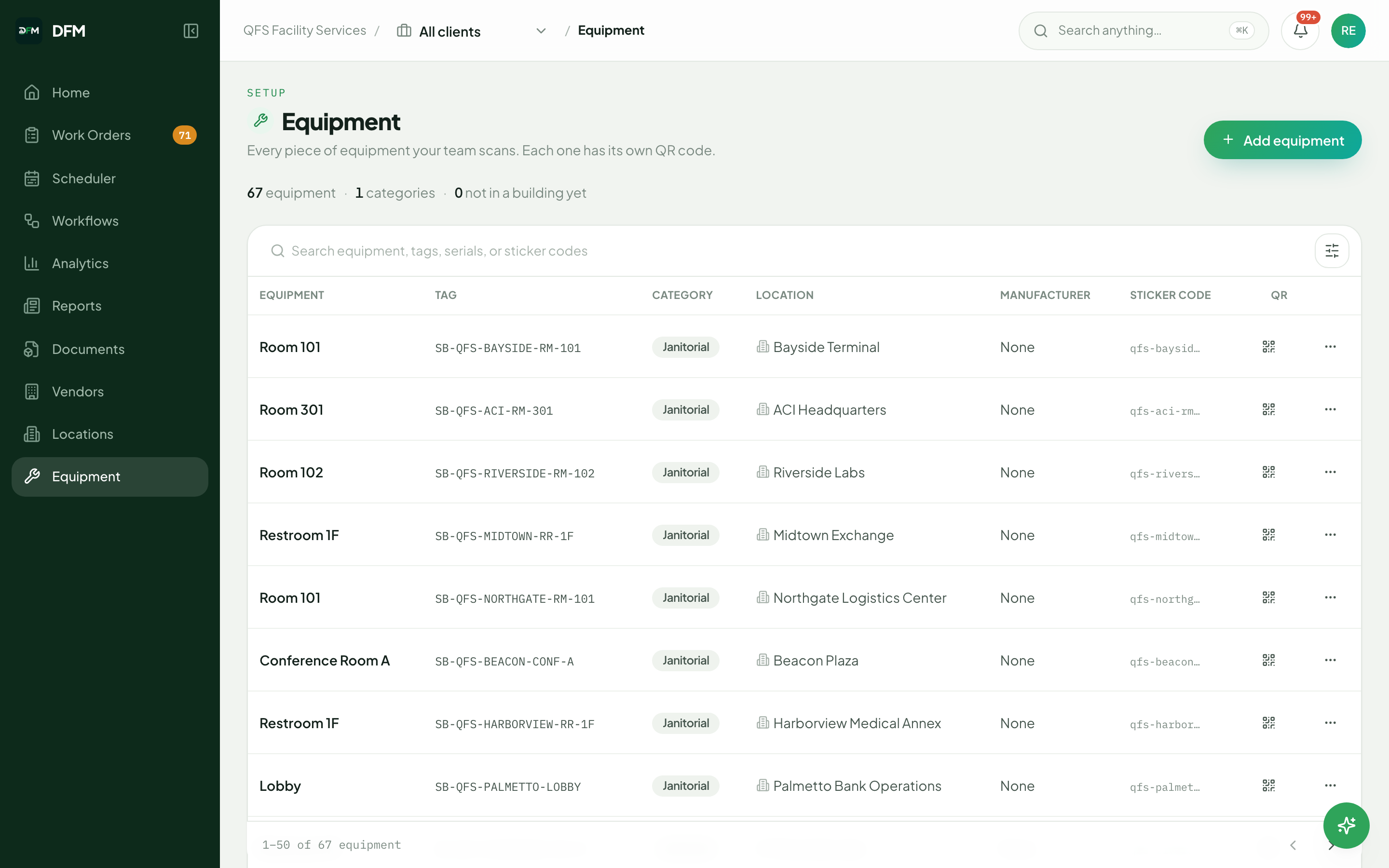
Task: Show QR code for Northgate Room 101
Action: pos(1268,597)
